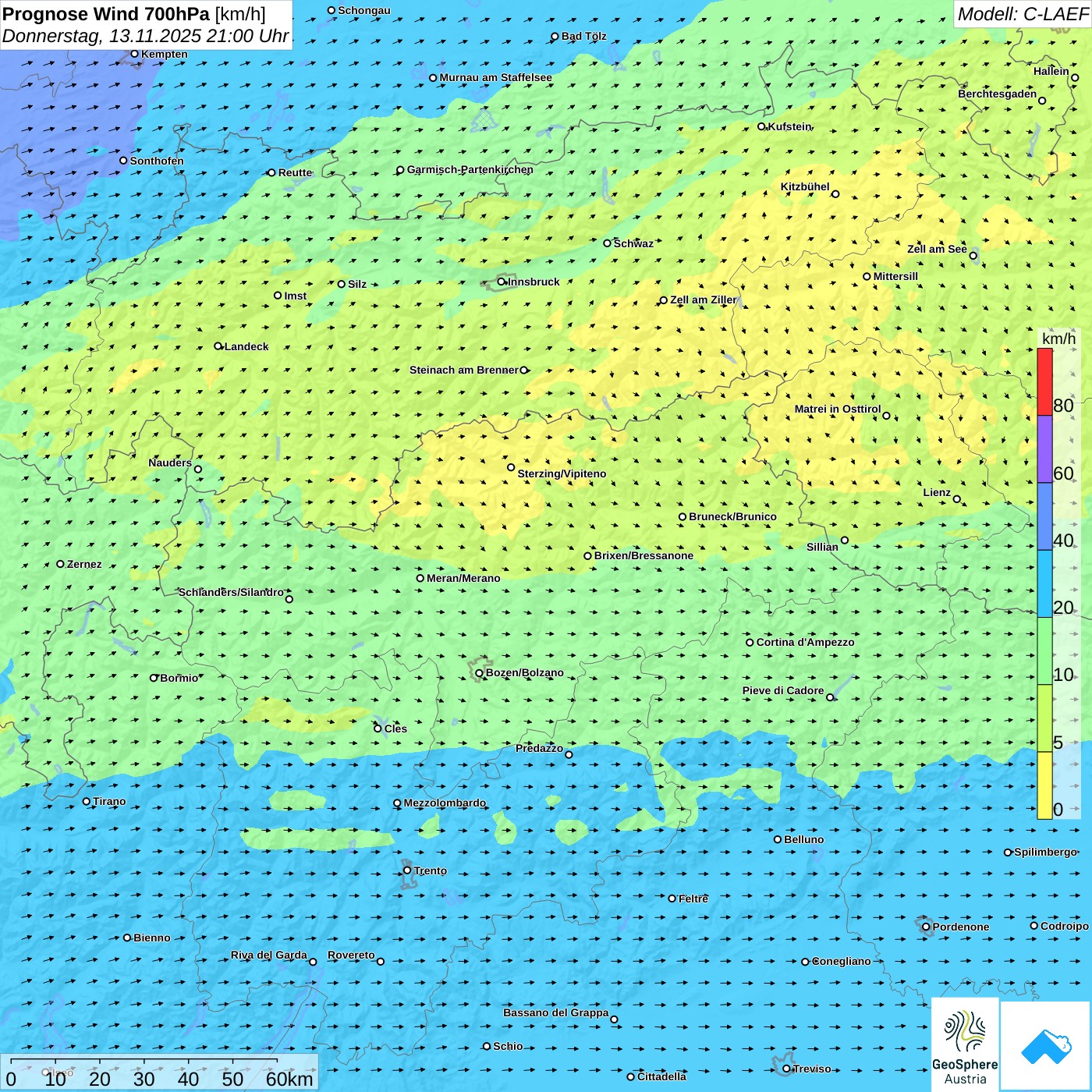Click the Lienz location marker
The image size is (1092, 1092).
tap(957, 499)
